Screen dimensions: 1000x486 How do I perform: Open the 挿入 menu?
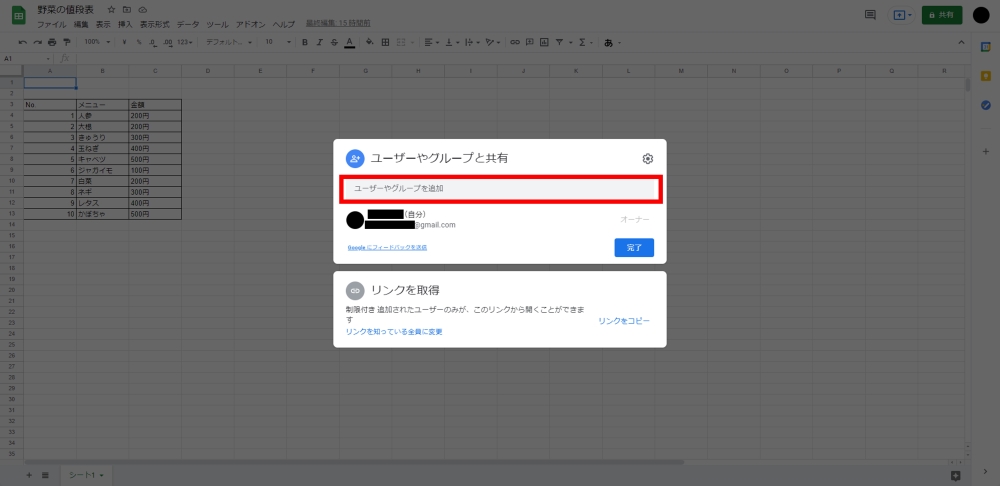point(125,24)
